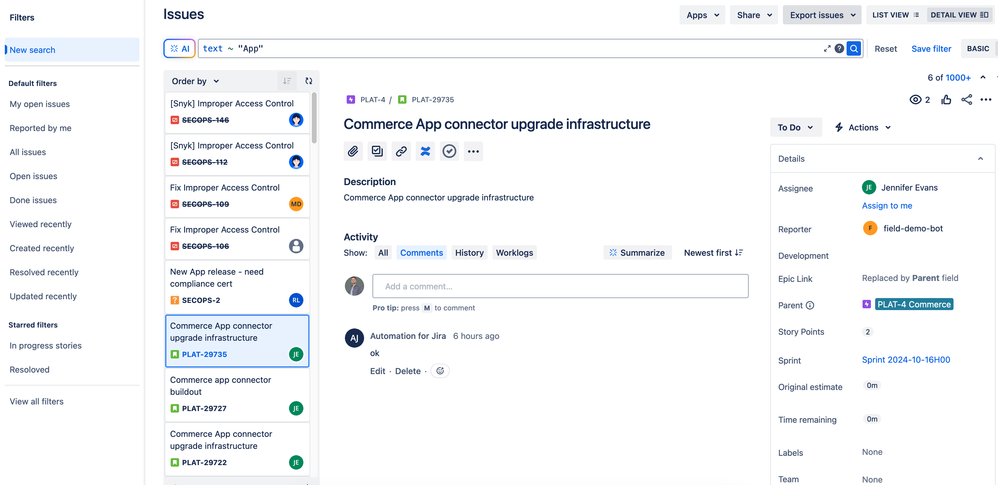998x485 pixels.
Task: Open the Actions dropdown
Action: coord(862,127)
